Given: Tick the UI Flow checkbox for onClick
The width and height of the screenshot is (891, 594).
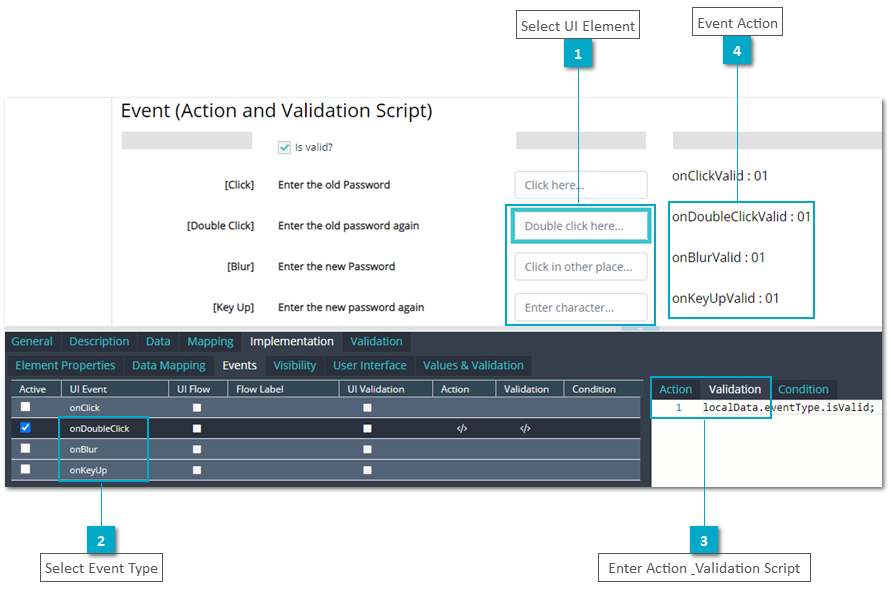Looking at the screenshot, I should click(x=197, y=408).
